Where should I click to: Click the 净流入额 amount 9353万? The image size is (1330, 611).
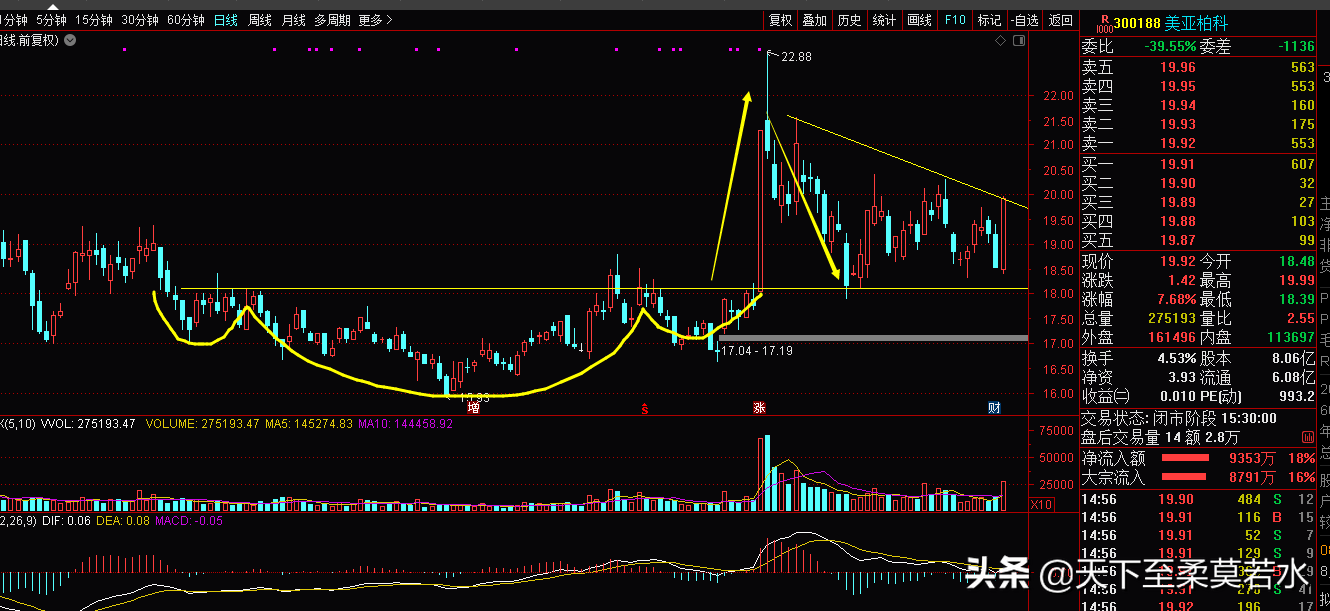point(1252,459)
